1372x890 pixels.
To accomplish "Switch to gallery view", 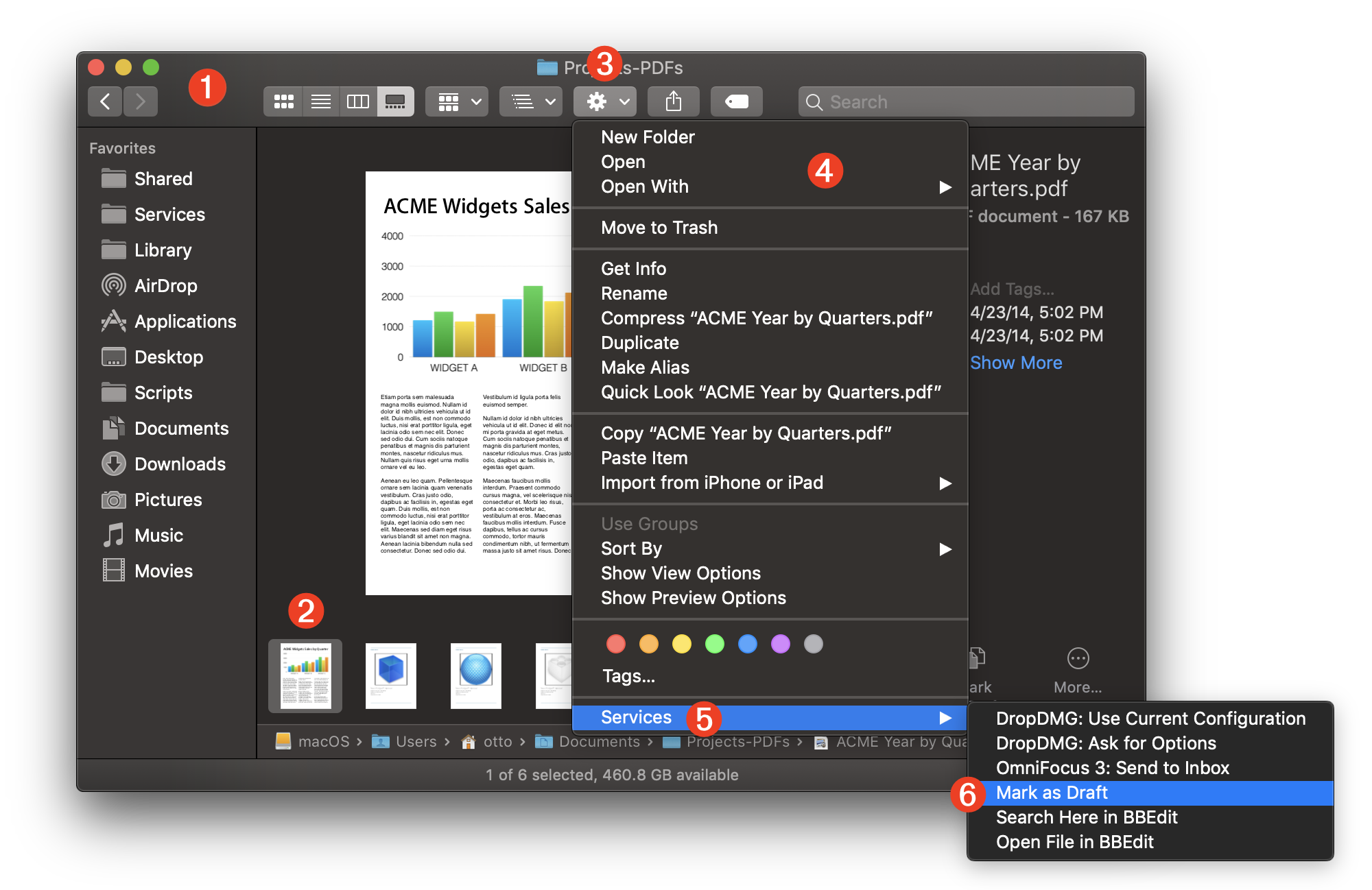I will 395,101.
